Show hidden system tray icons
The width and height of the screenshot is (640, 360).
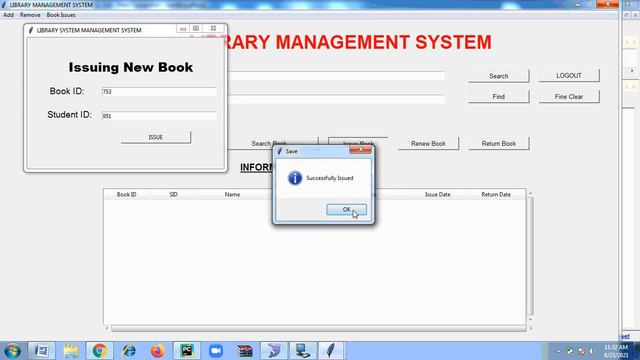[x=559, y=351]
